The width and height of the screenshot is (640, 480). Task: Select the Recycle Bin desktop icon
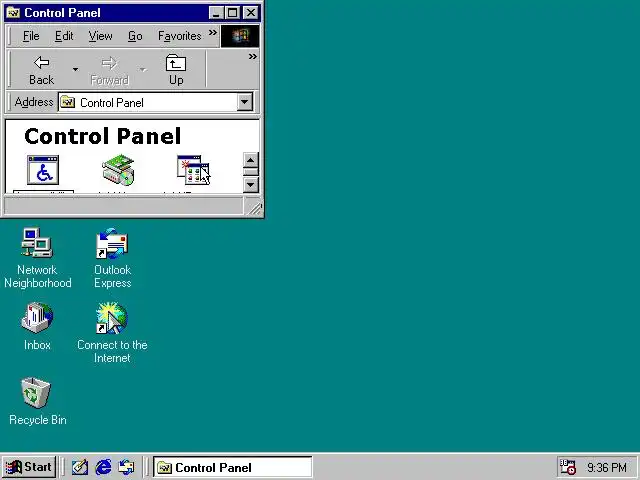[x=38, y=402]
